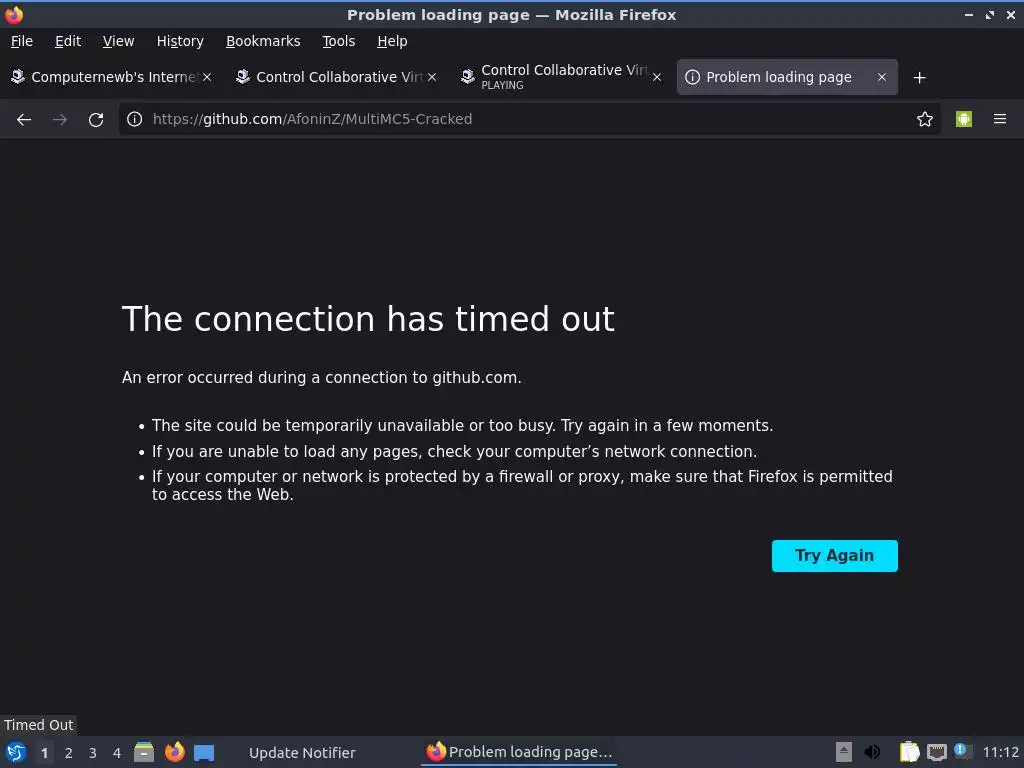Screen dimensions: 1024x768
Task: Click the forward navigation arrow
Action: [x=60, y=120]
